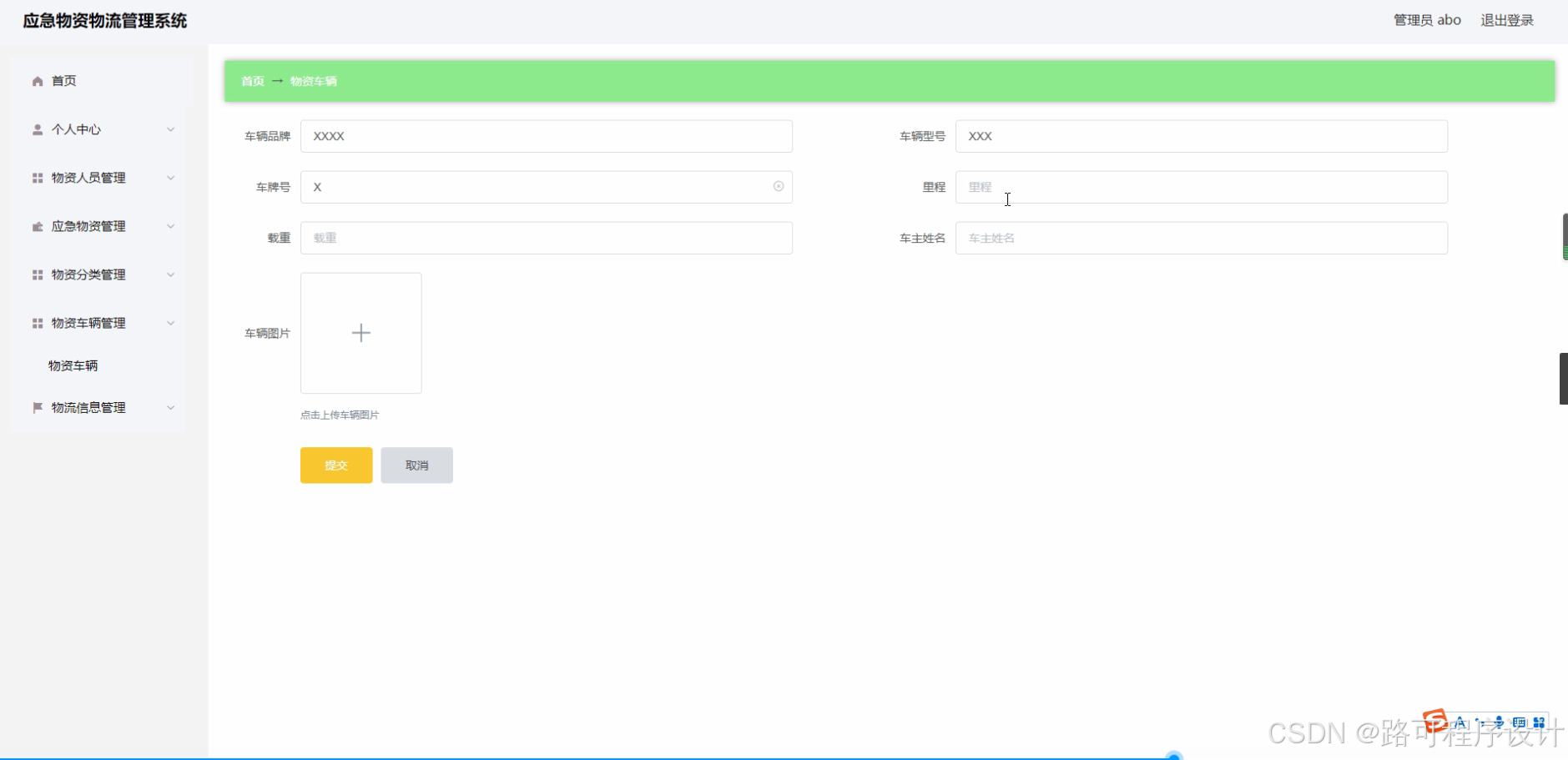Focus the 车牌号 input field
The image size is (1568, 760).
(x=547, y=187)
